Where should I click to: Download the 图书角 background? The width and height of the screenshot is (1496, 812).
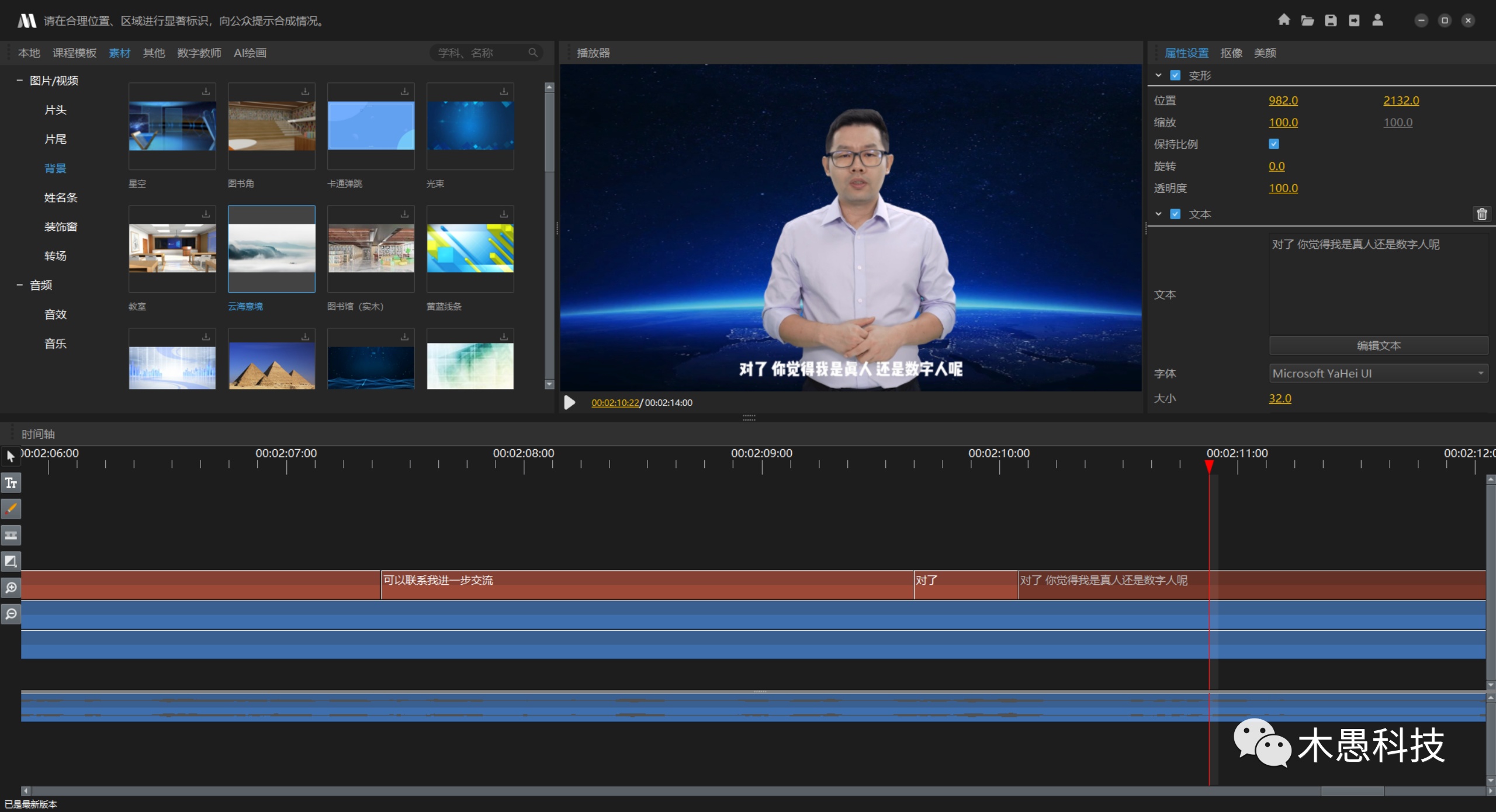(x=305, y=92)
